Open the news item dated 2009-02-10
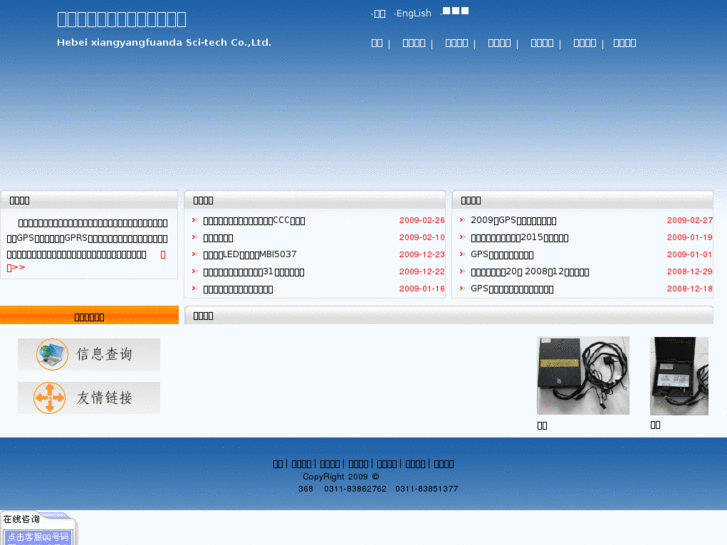The height and width of the screenshot is (545, 727). click(x=218, y=238)
